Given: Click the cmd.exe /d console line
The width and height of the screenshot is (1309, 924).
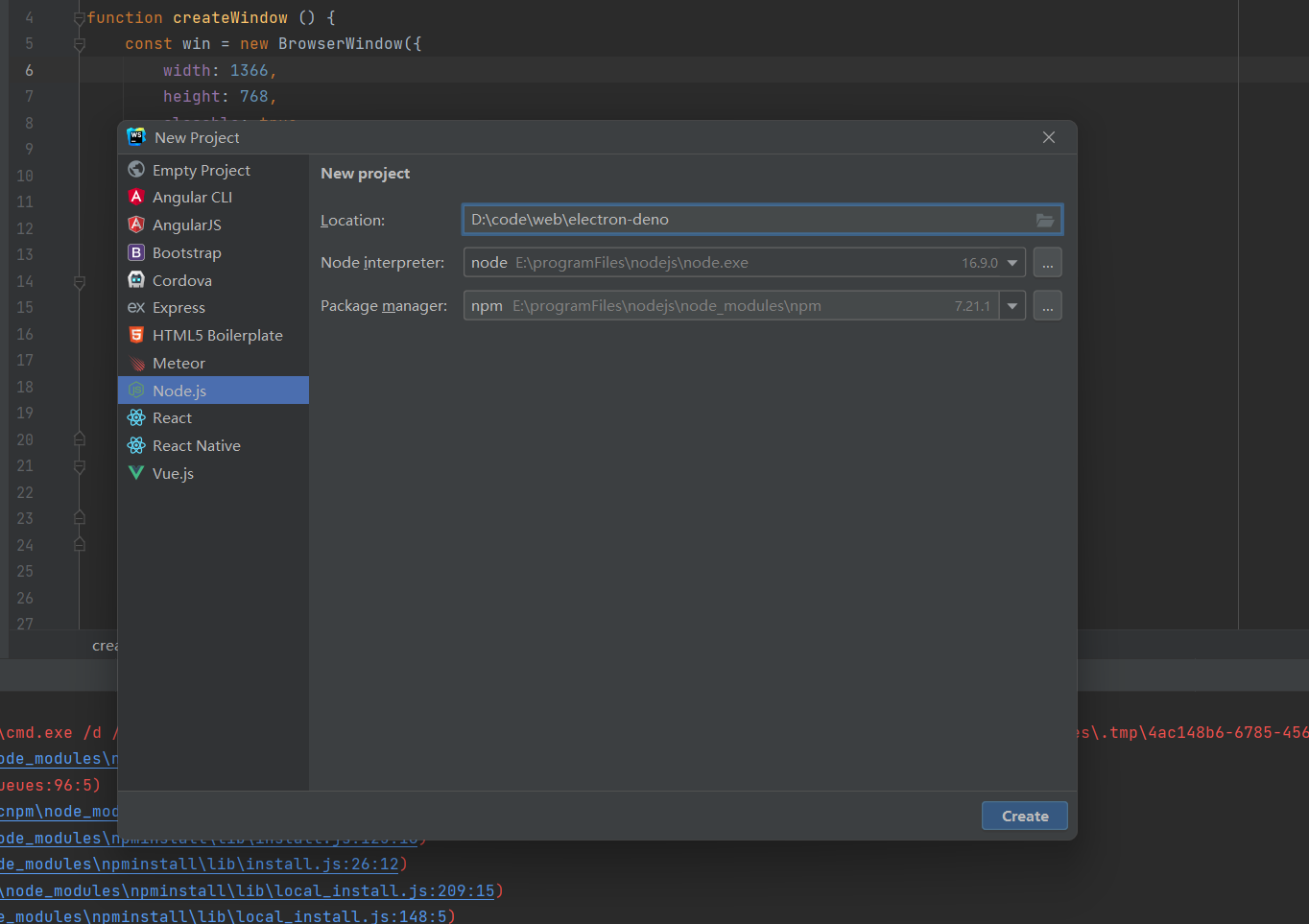Looking at the screenshot, I should coord(59,732).
